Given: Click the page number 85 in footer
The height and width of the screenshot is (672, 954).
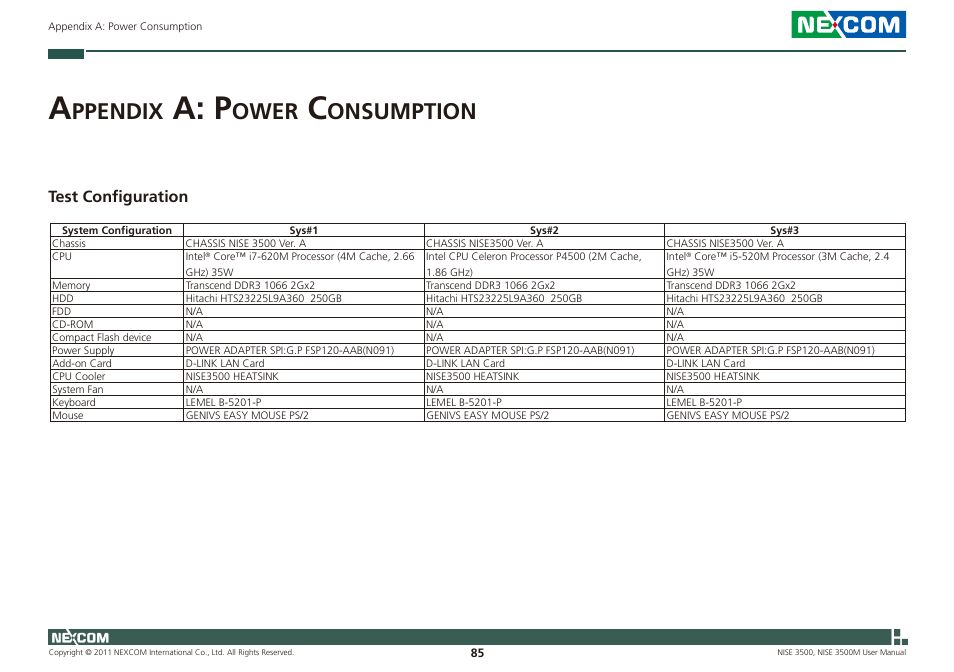Looking at the screenshot, I should coord(477,653).
